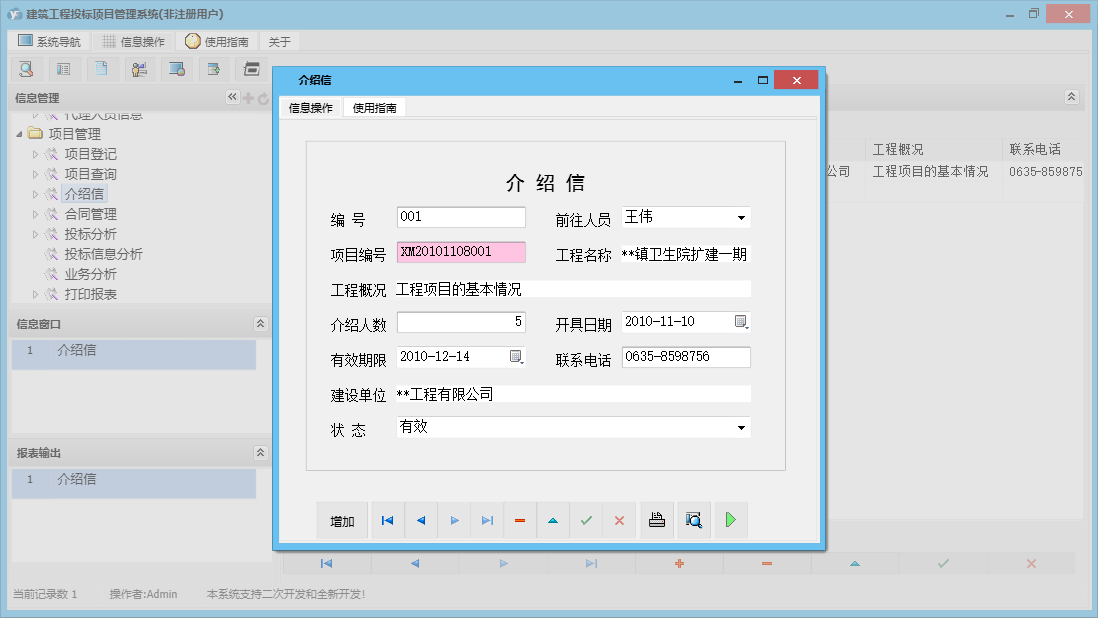Open the 状态 dropdown showing 有效
This screenshot has width=1098, height=618.
pos(741,427)
